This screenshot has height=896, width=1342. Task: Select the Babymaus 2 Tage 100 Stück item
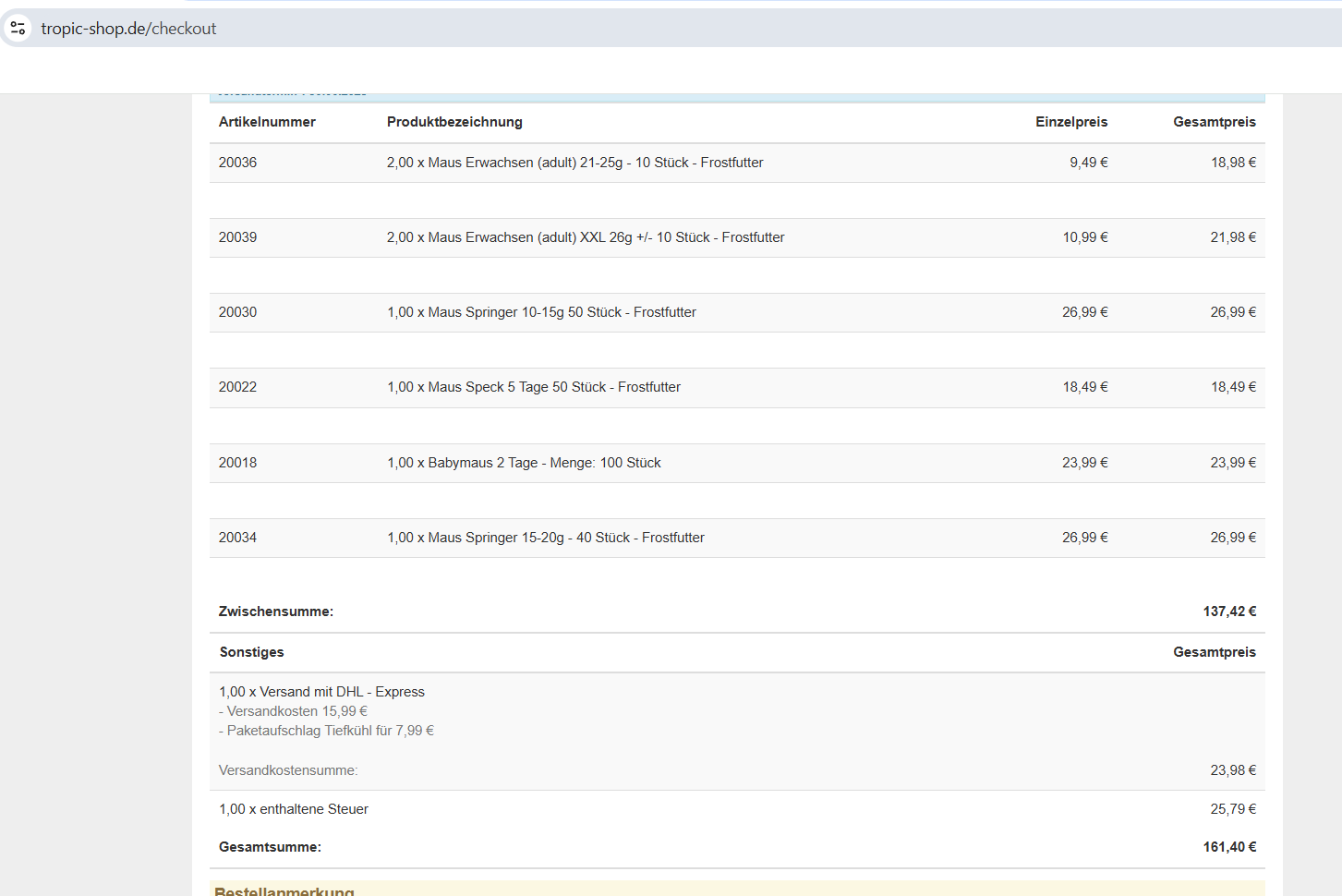click(524, 463)
